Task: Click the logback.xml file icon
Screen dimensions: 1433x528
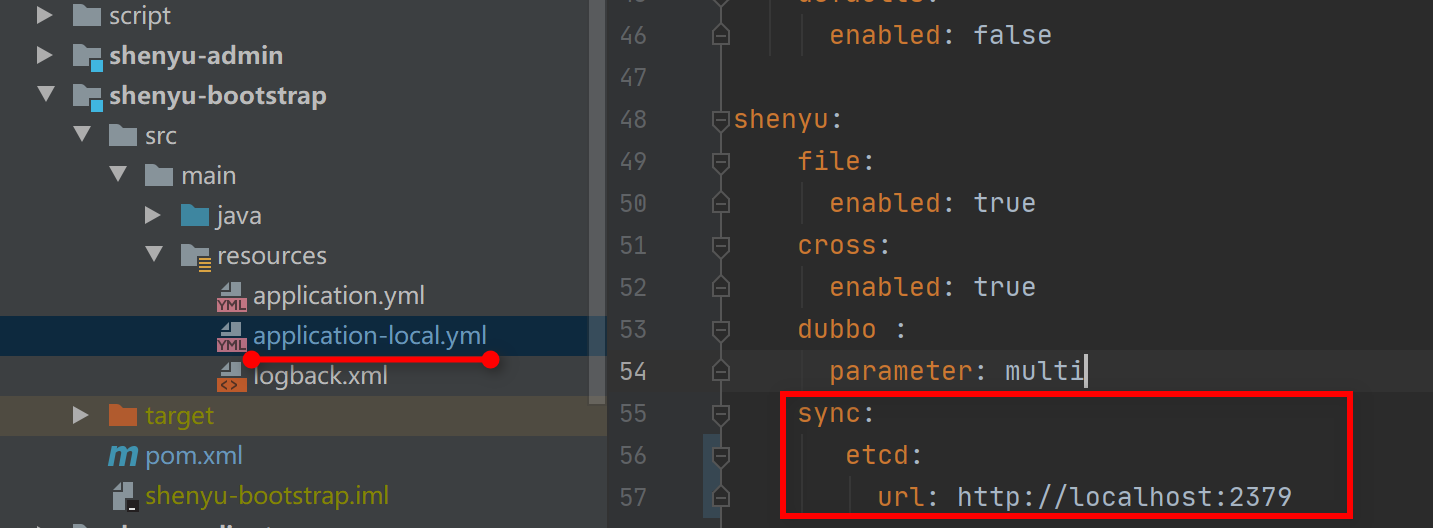Action: pyautogui.click(x=231, y=377)
